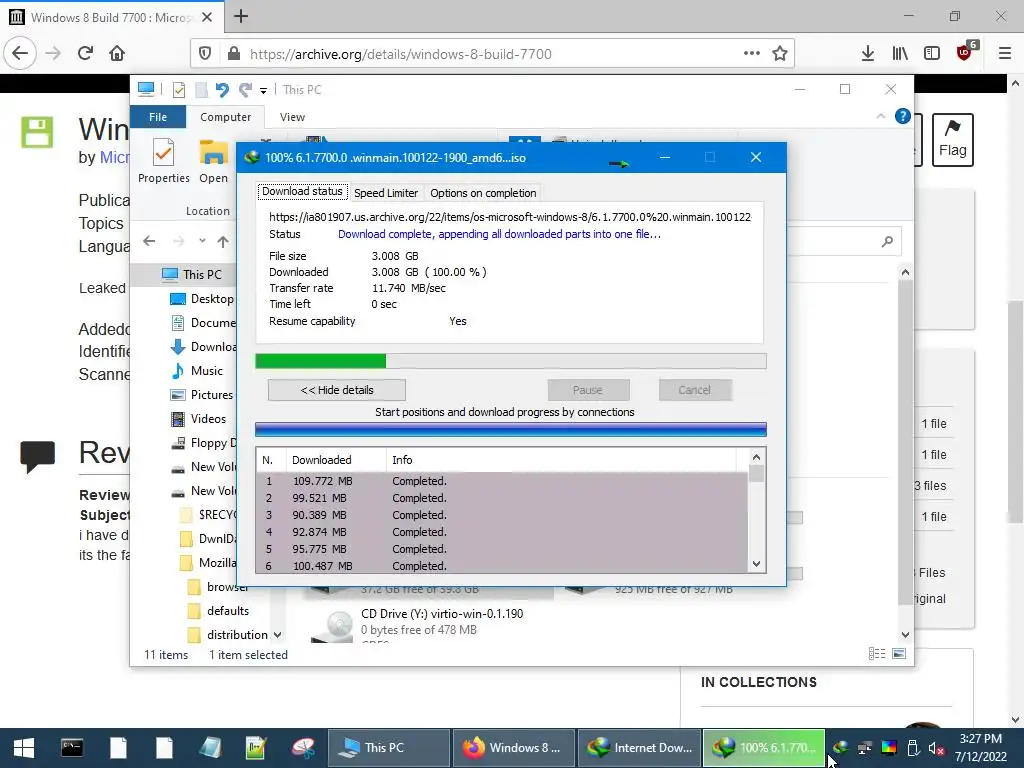1024x768 pixels.
Task: Open Command Prompt from the taskbar
Action: click(72, 748)
